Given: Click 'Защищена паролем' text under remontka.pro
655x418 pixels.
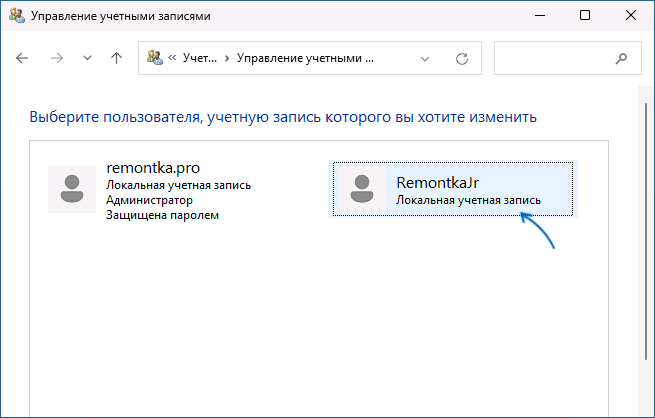Looking at the screenshot, I should click(x=162, y=215).
